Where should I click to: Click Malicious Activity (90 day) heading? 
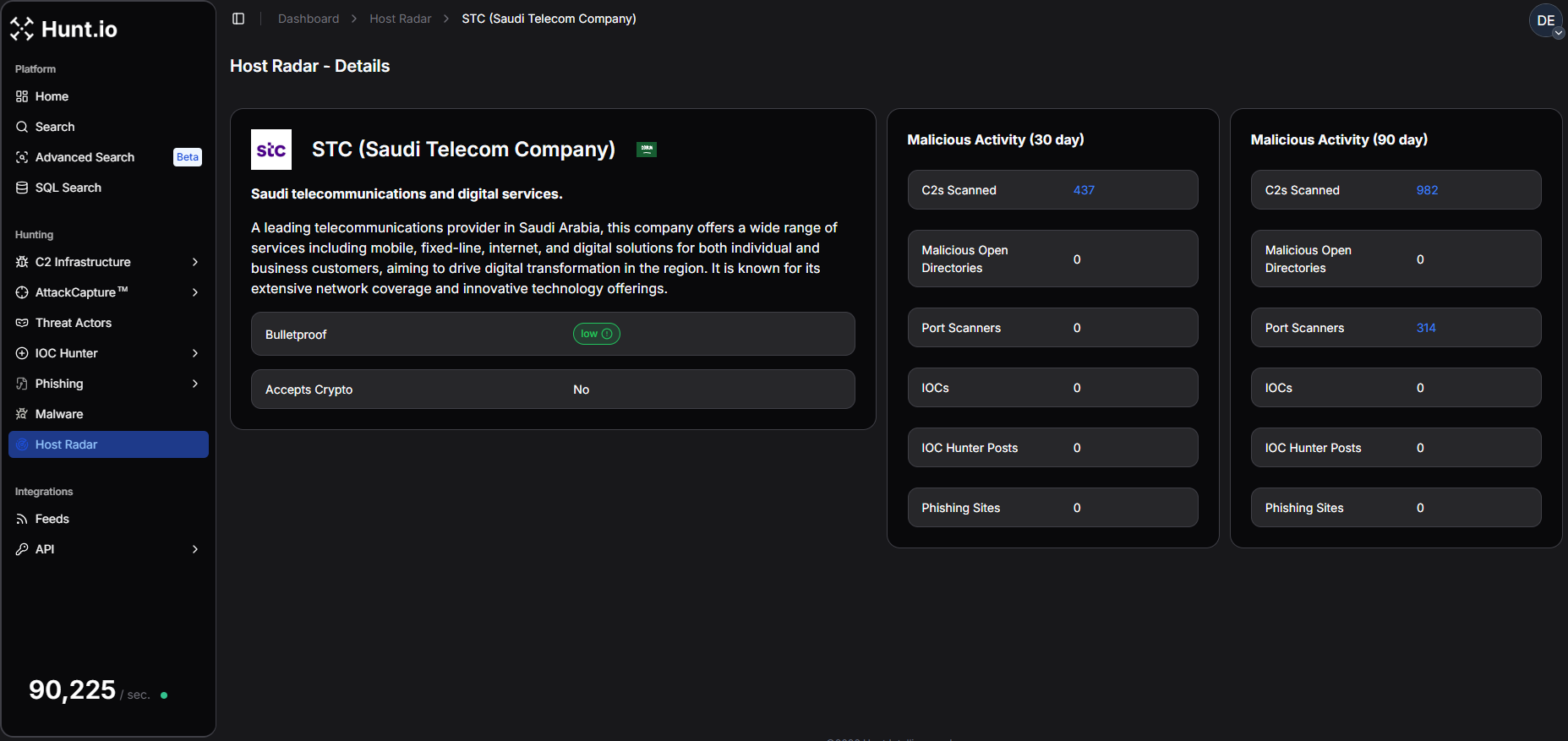pyautogui.click(x=1339, y=139)
